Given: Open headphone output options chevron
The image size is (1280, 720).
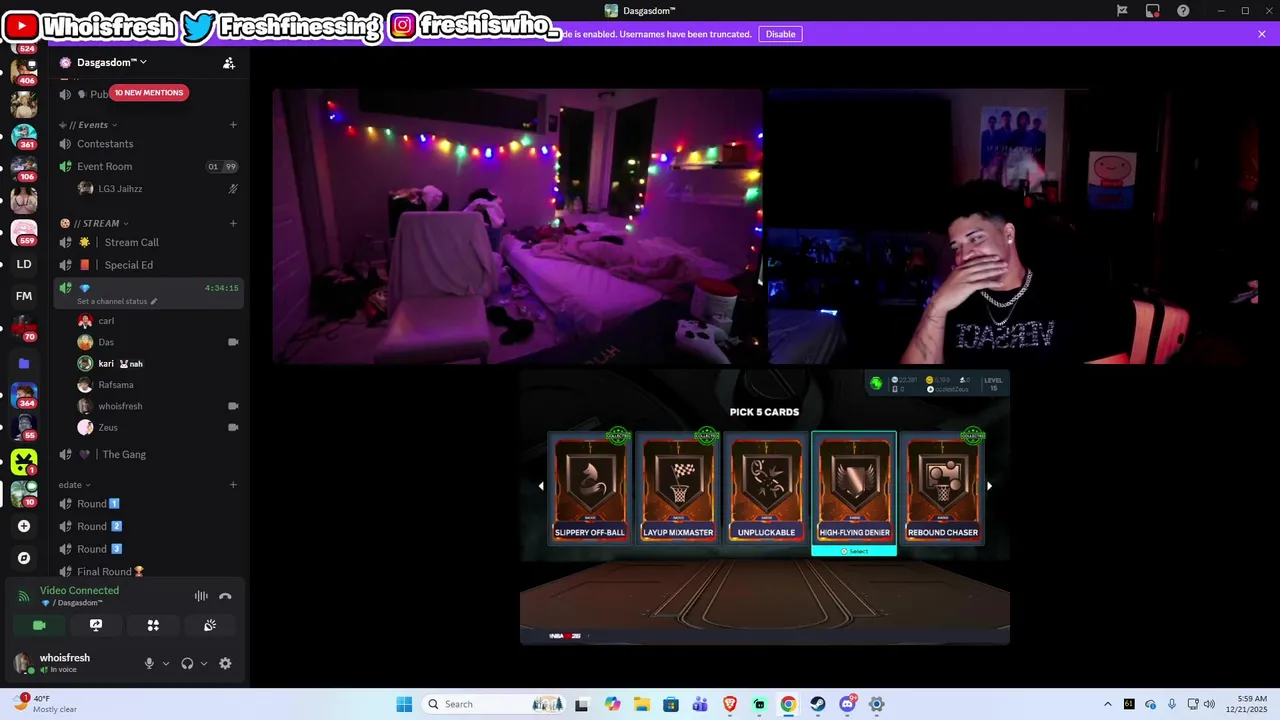Looking at the screenshot, I should click(204, 663).
